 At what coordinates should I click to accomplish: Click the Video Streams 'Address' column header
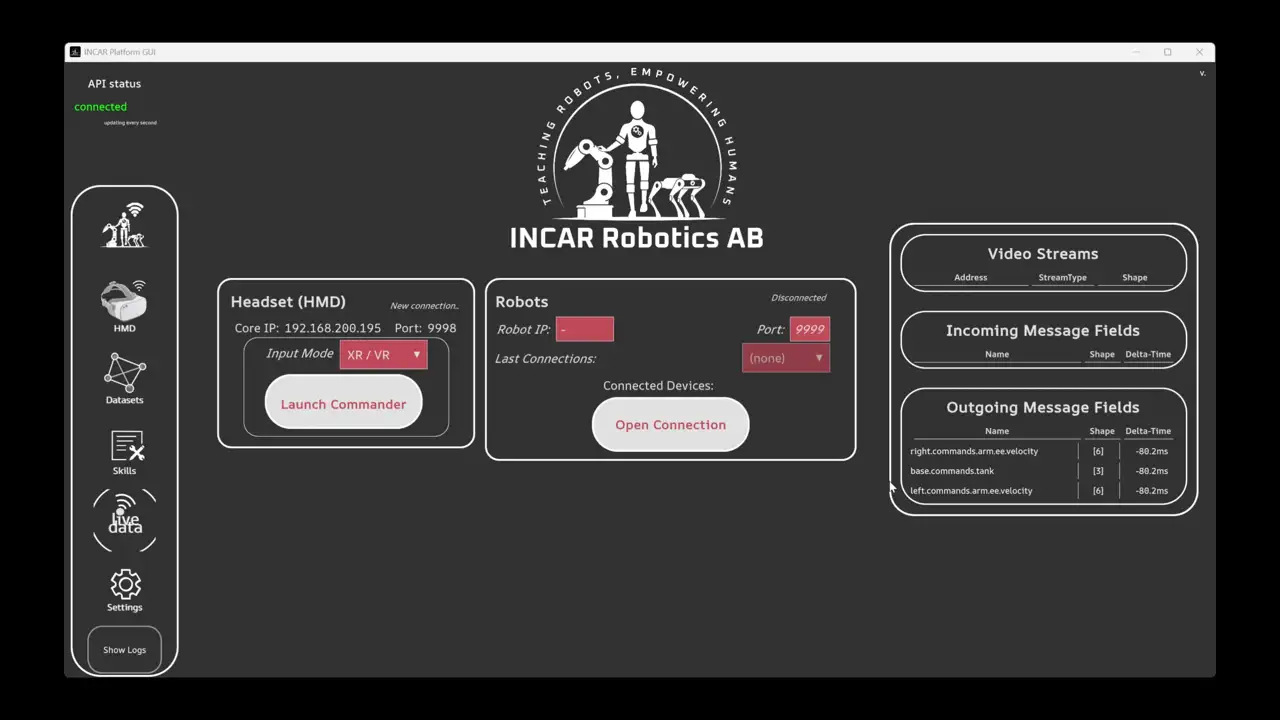point(971,278)
